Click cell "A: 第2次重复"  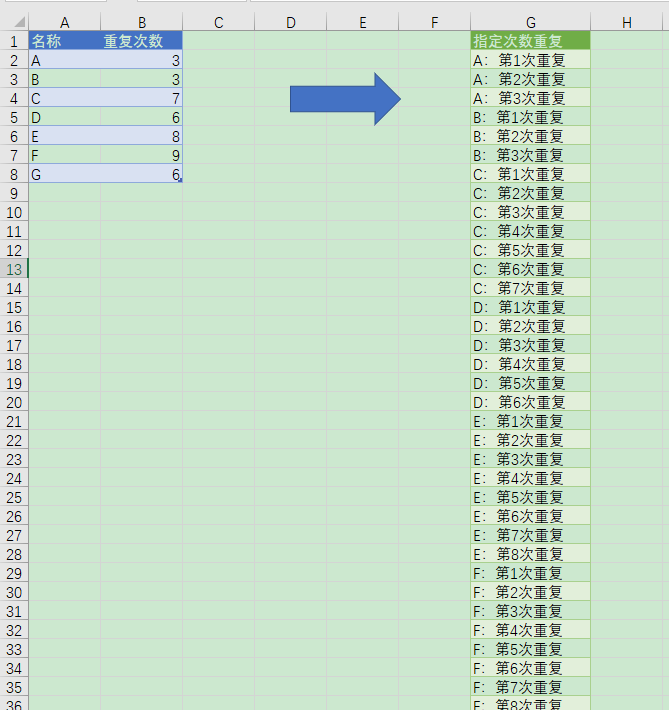click(531, 79)
